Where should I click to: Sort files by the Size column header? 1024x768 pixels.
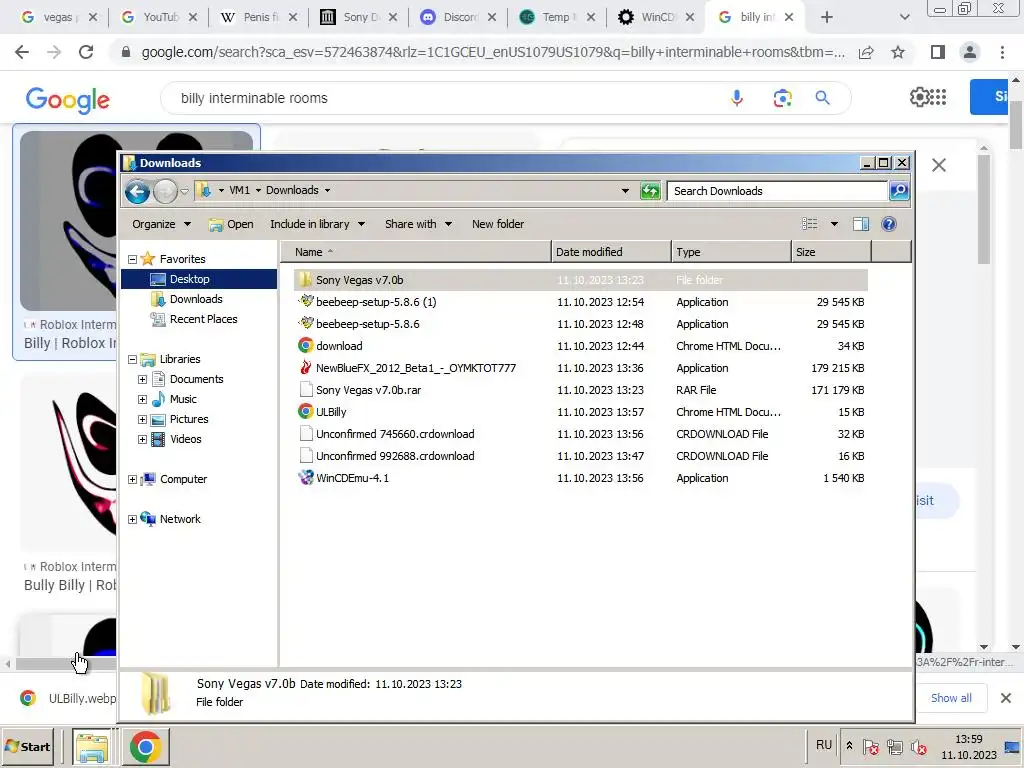(x=831, y=252)
